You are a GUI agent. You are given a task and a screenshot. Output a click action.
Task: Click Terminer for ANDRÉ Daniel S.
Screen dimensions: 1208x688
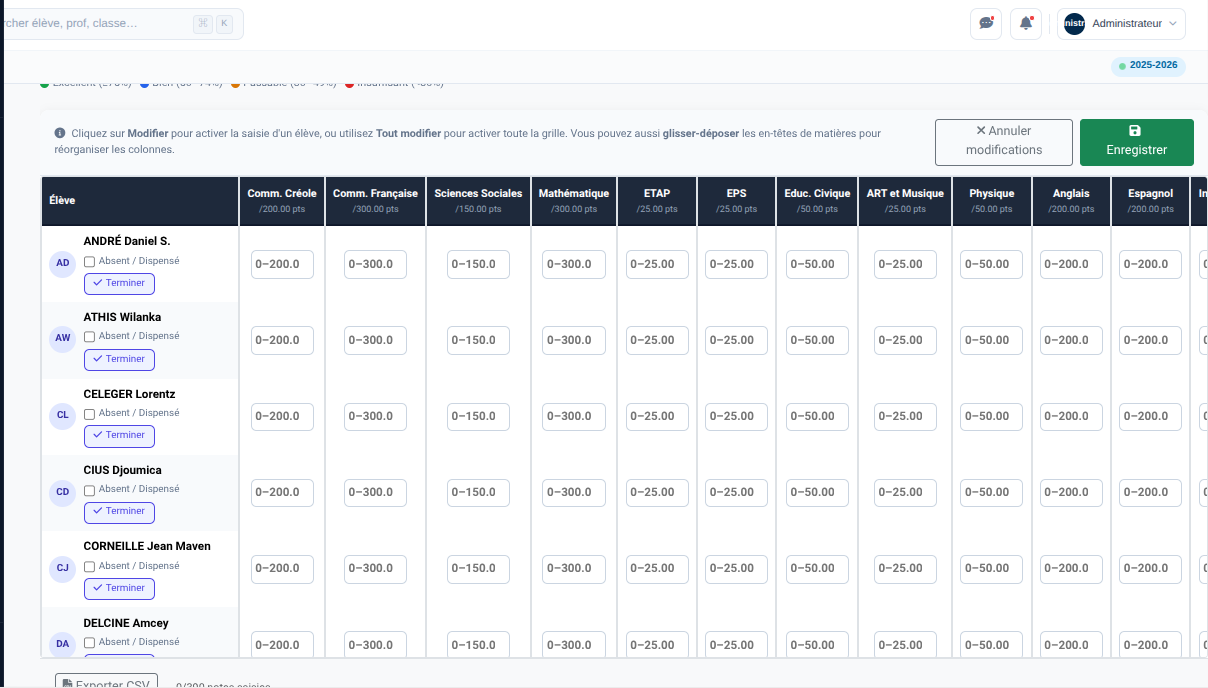click(119, 283)
